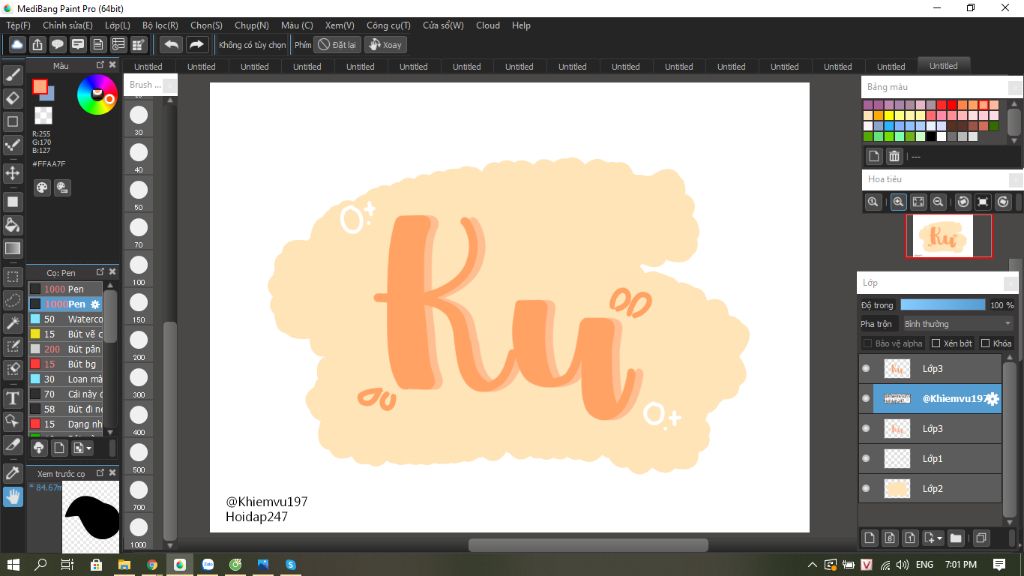Click the Redo arrow in toolbar
1024x576 pixels.
click(x=196, y=44)
